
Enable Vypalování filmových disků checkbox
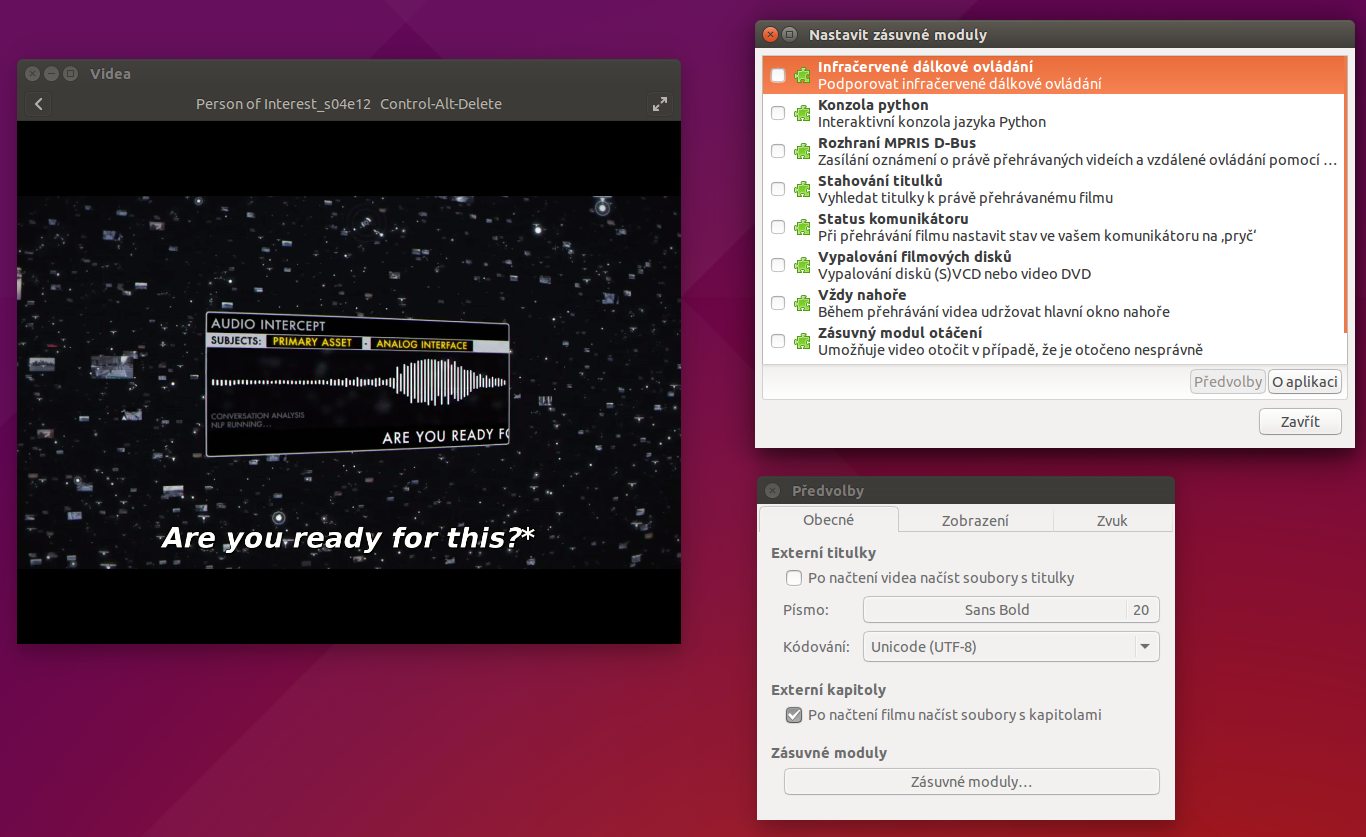[778, 265]
